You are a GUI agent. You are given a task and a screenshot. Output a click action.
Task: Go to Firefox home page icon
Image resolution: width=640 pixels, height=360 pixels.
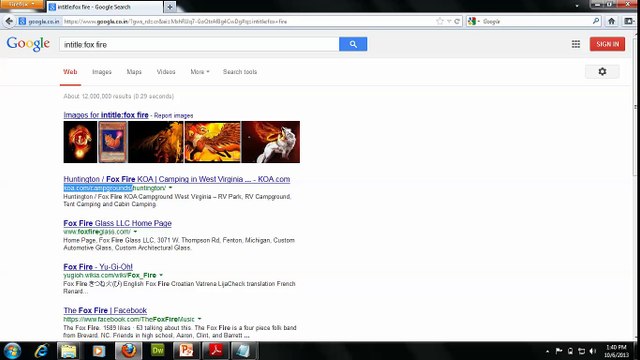[x=611, y=21]
